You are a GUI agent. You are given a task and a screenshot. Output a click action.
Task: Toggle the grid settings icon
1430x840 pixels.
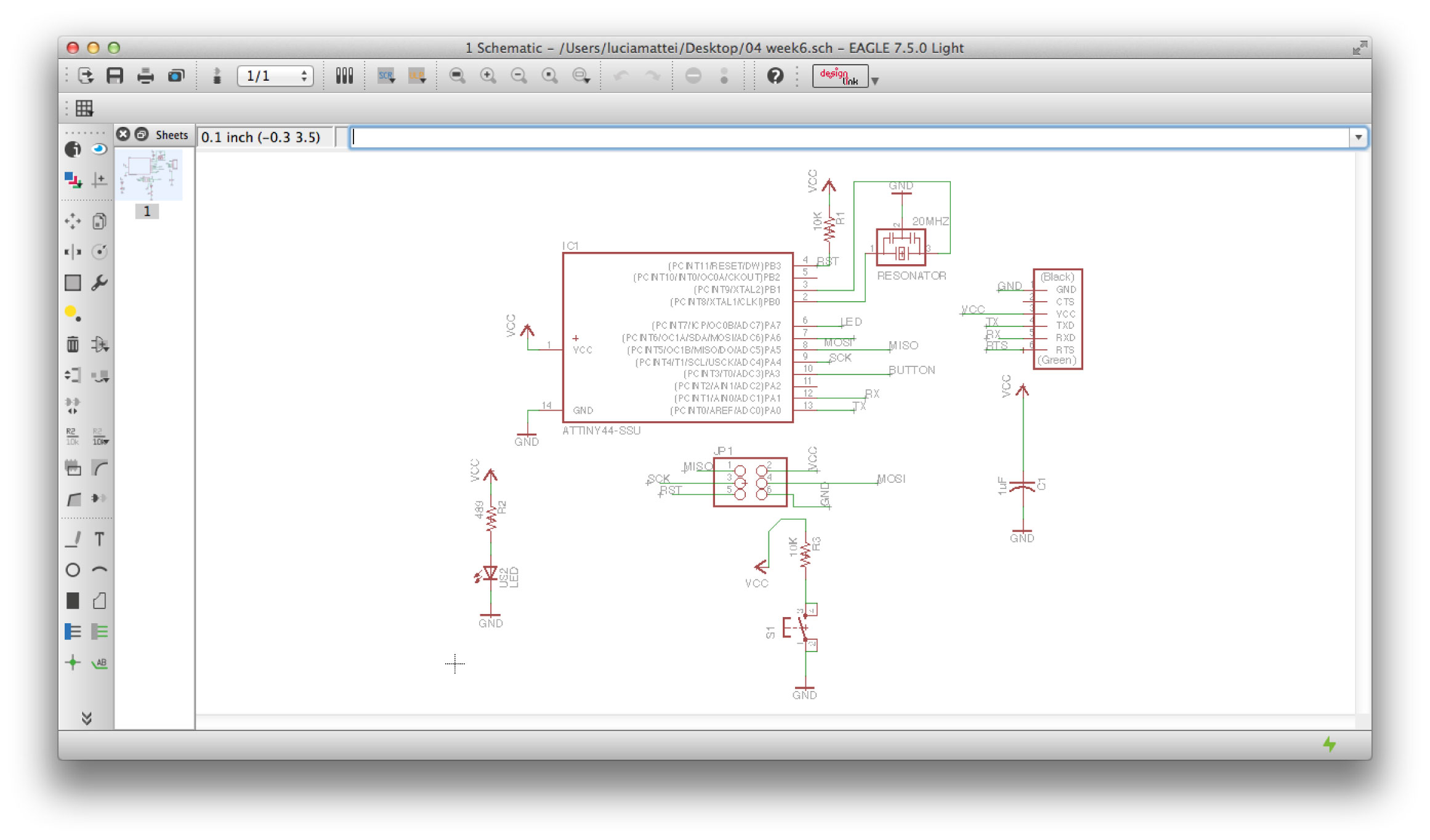click(84, 108)
